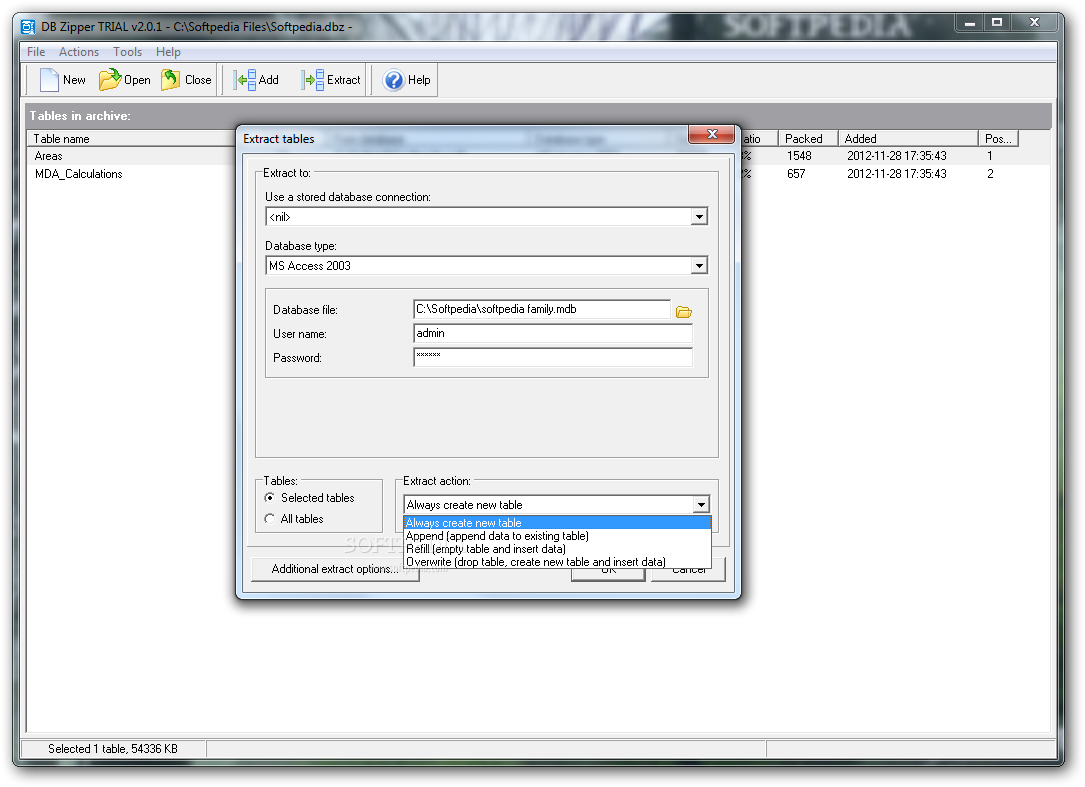This screenshot has width=1085, height=787.
Task: Close the Extract tables dialog
Action: (711, 134)
